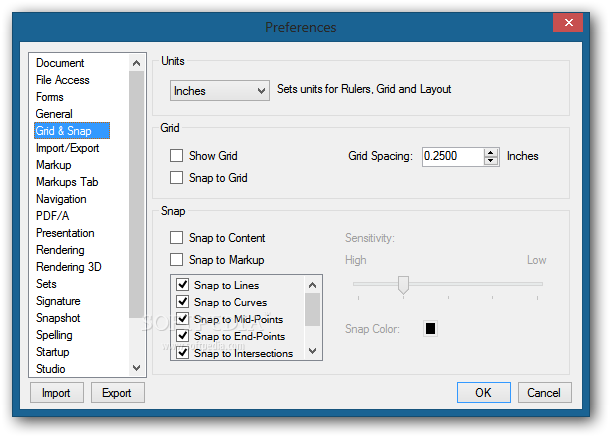Open PDF/A preferences category
The height and width of the screenshot is (437, 610).
(x=52, y=216)
